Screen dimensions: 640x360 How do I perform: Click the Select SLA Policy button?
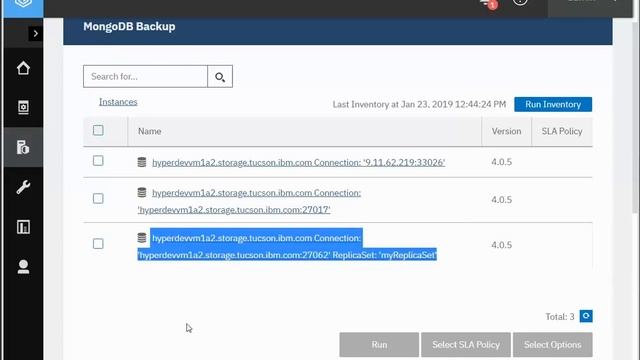[466, 345]
